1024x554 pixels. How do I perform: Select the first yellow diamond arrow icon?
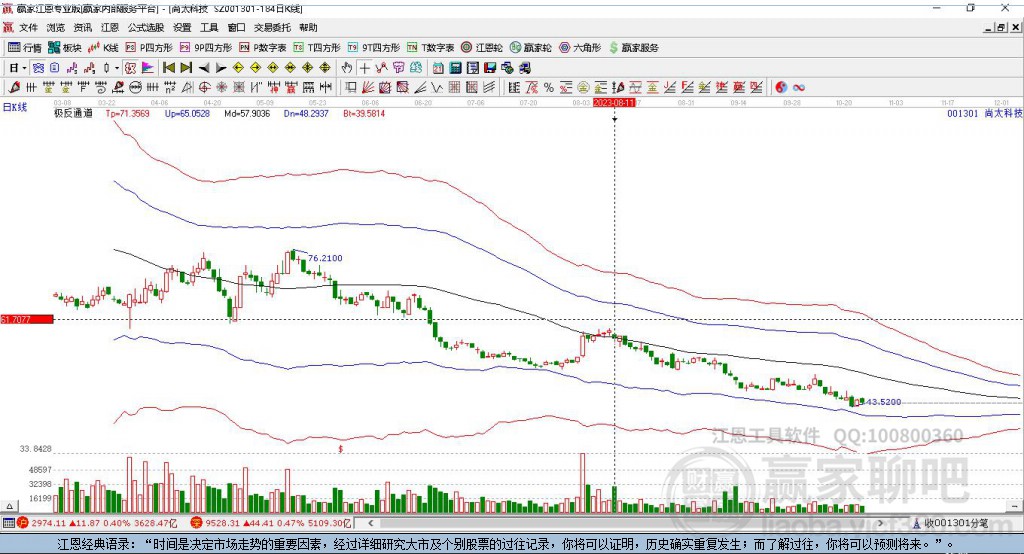[238, 68]
